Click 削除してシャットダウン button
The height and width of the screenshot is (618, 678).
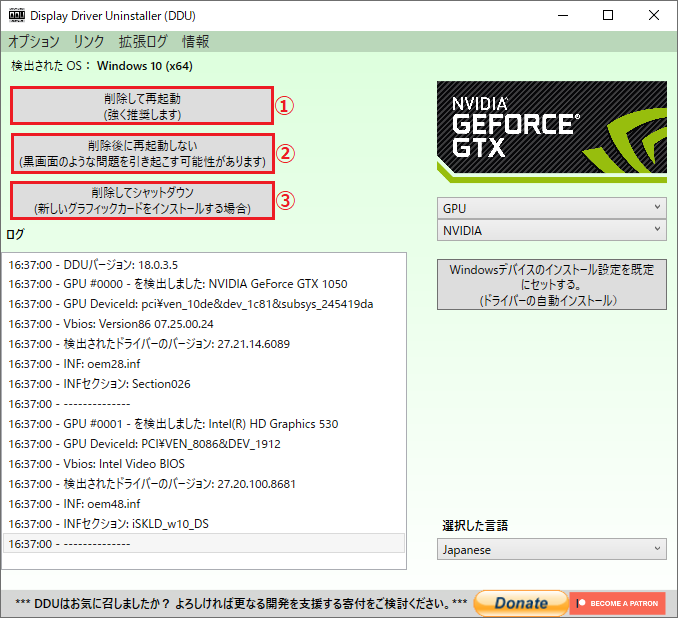point(142,201)
